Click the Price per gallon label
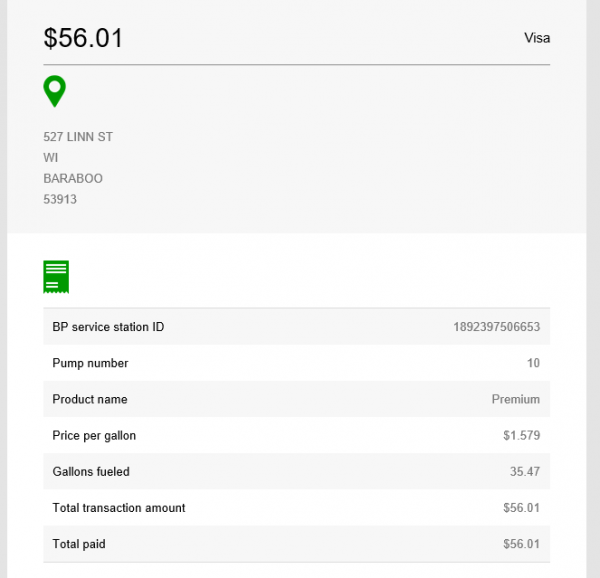Screen dimensions: 600x578 tap(94, 435)
